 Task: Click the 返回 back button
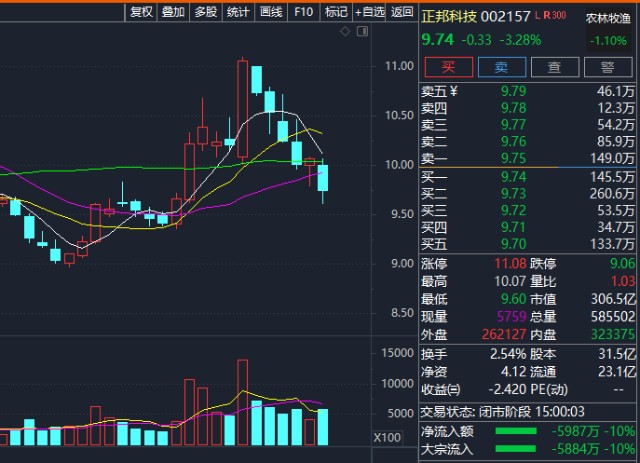click(x=402, y=12)
